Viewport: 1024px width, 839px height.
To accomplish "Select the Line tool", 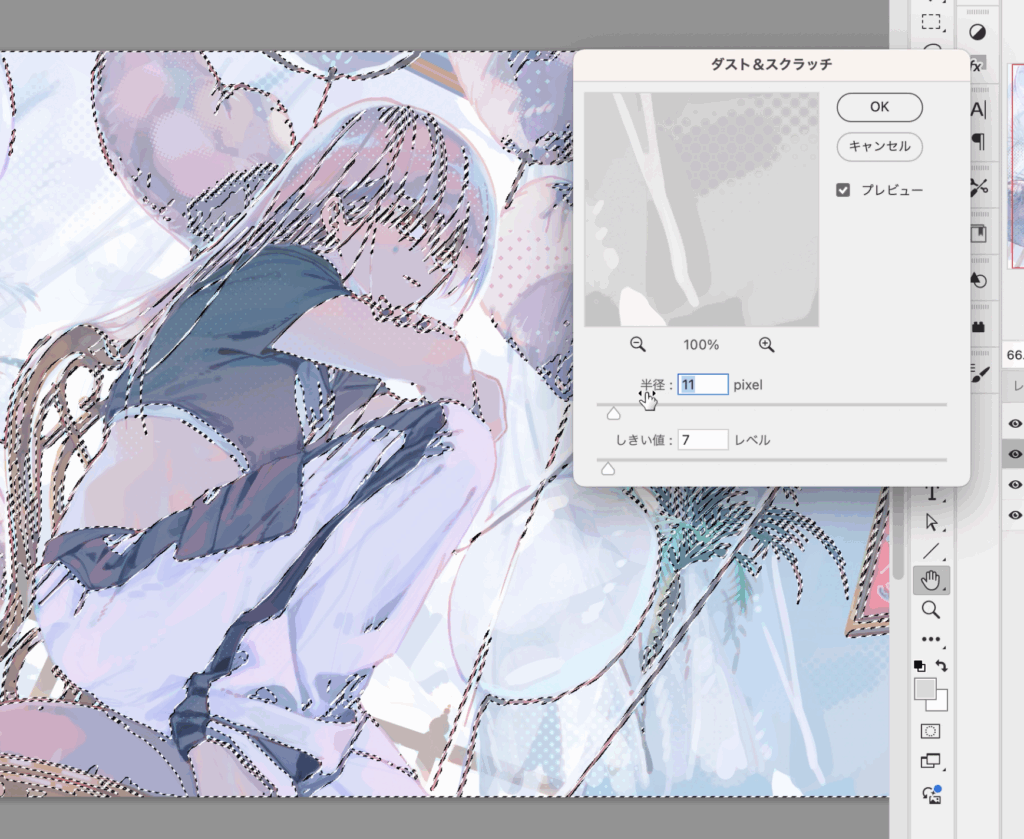I will coord(931,552).
